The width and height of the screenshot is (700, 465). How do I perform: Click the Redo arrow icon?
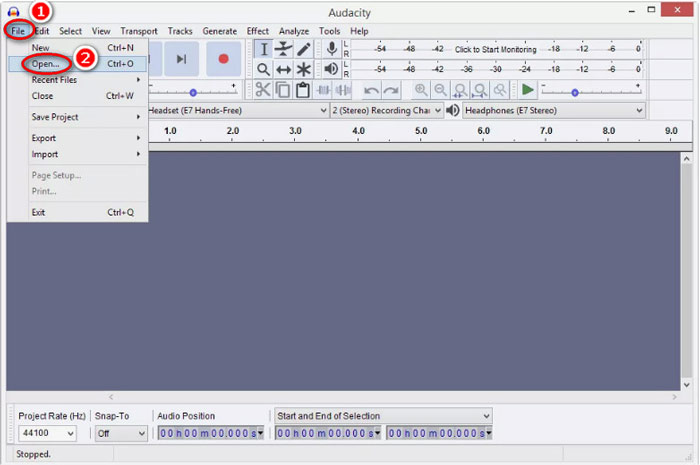click(x=391, y=91)
